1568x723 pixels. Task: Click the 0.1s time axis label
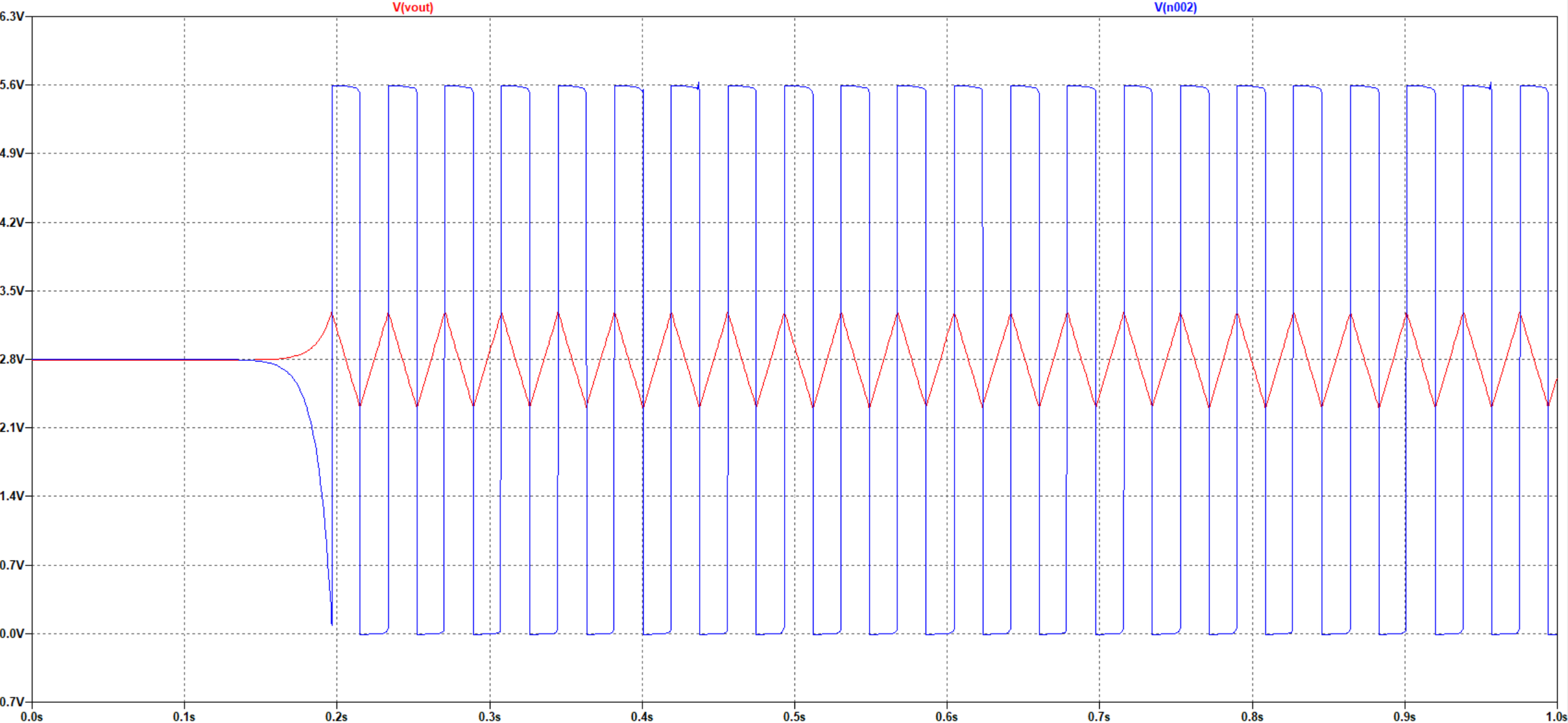click(x=184, y=716)
